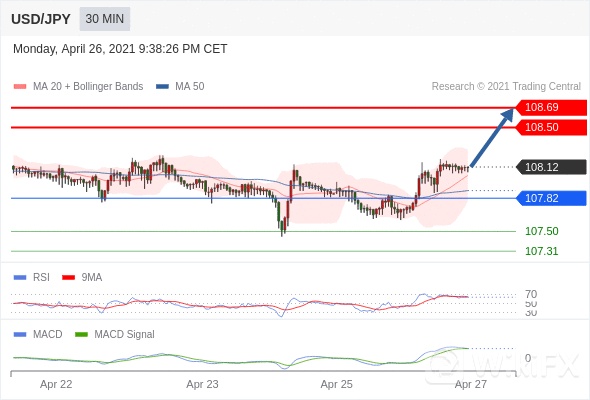
Task: Click the 9MA legend label
Action: pos(92,277)
